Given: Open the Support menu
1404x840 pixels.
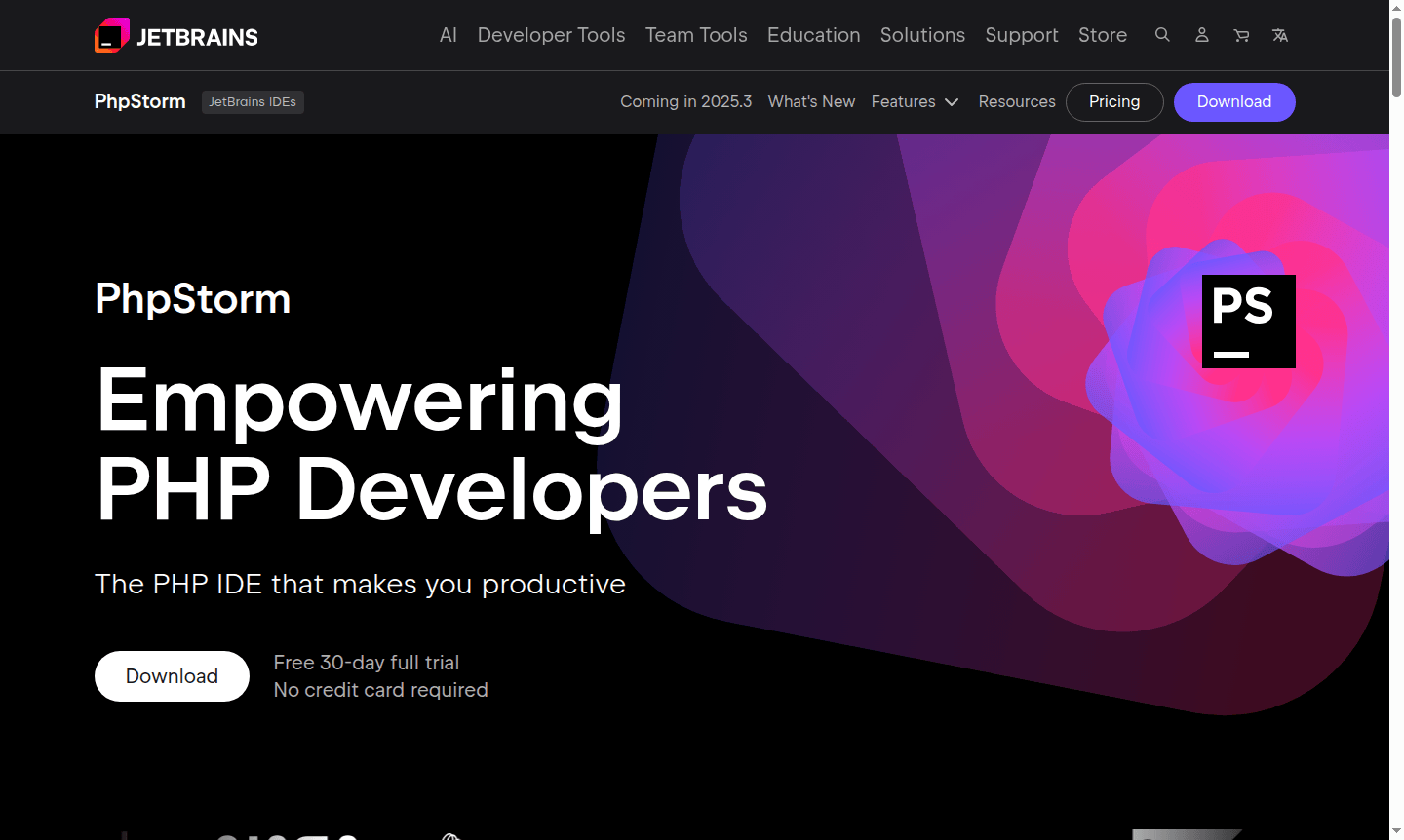Looking at the screenshot, I should (1022, 35).
